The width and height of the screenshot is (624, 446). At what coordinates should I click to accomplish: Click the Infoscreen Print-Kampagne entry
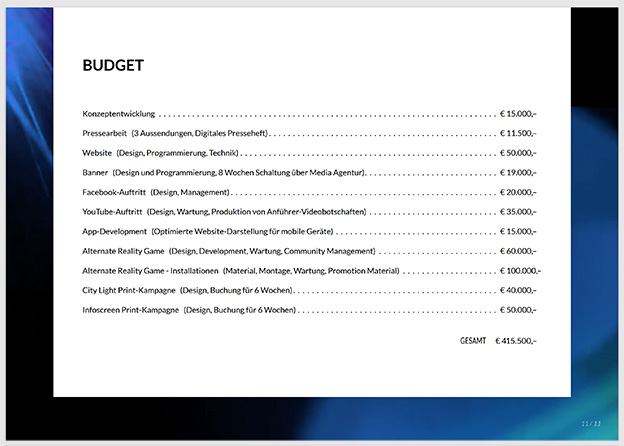pyautogui.click(x=130, y=311)
